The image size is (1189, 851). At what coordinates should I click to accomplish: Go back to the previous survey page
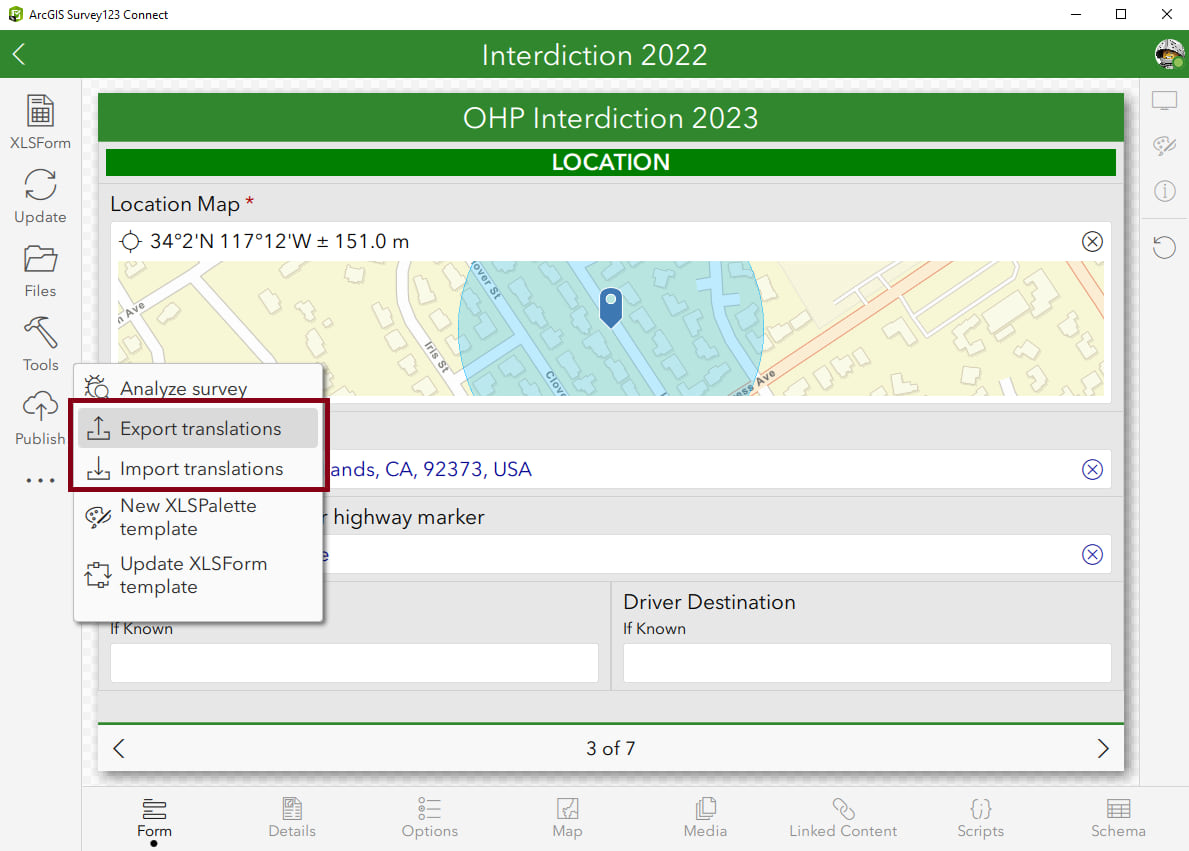point(119,747)
